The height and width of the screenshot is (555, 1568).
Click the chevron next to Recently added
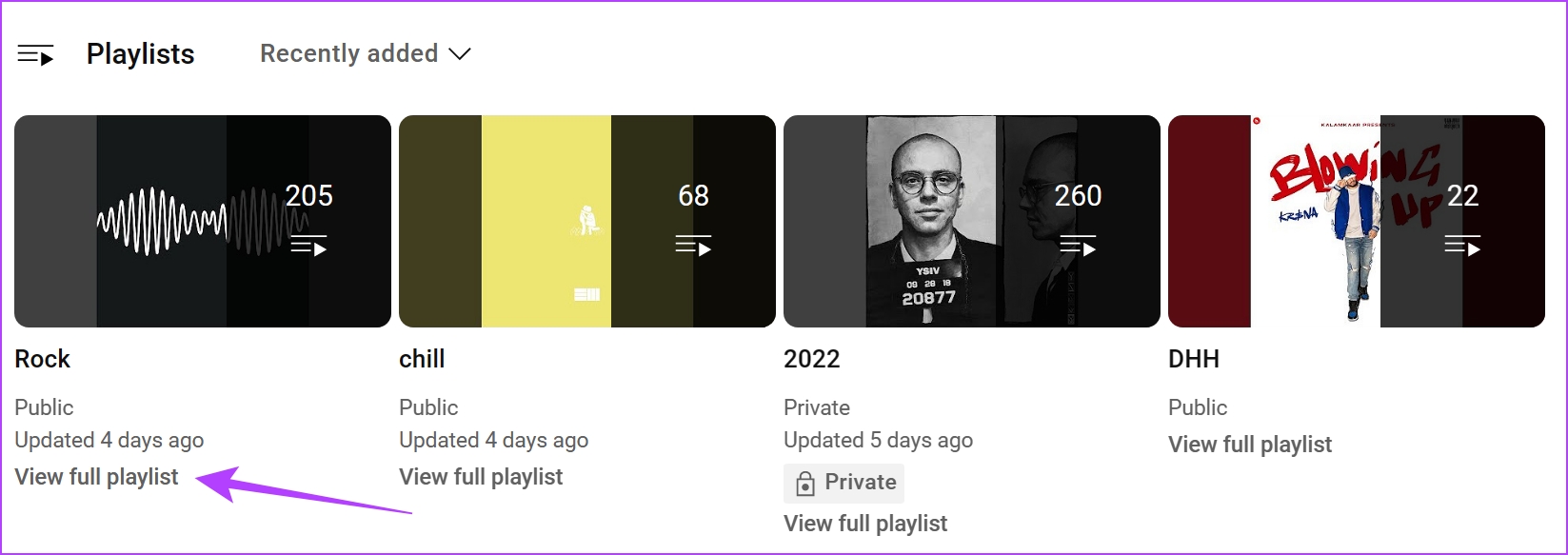460,54
